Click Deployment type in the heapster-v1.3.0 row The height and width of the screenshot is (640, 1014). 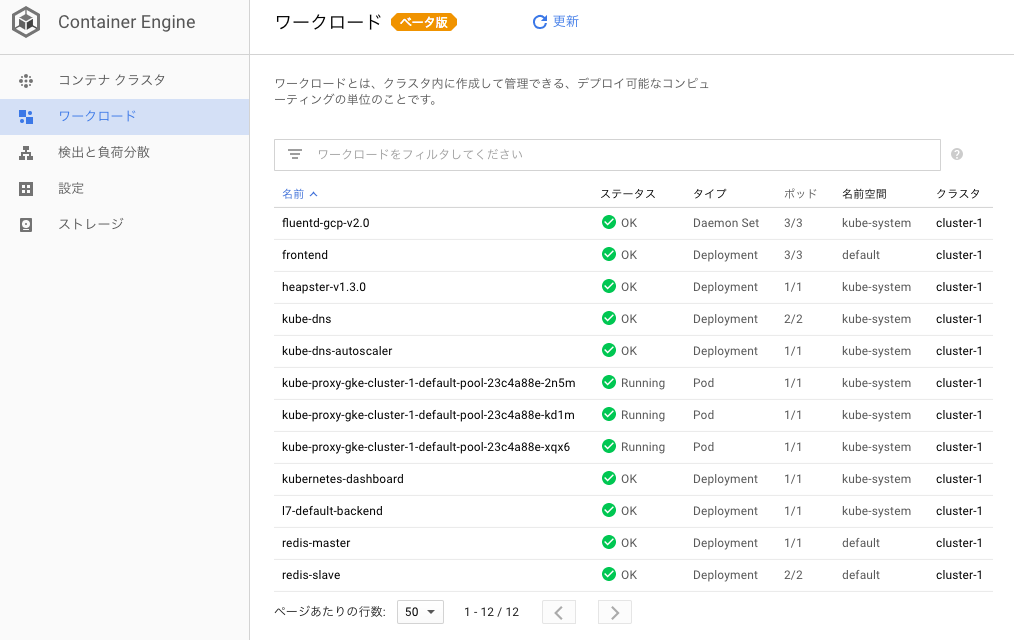(x=725, y=287)
